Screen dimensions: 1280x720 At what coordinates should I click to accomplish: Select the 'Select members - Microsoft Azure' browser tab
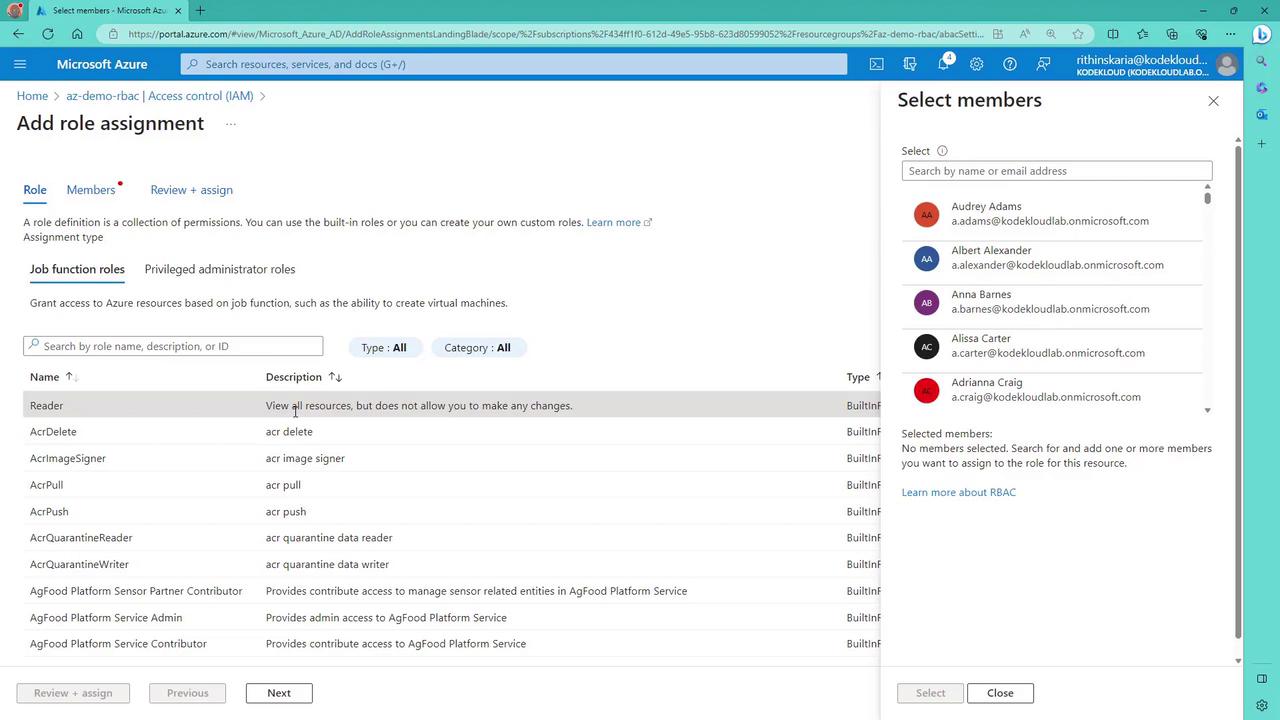pos(108,11)
